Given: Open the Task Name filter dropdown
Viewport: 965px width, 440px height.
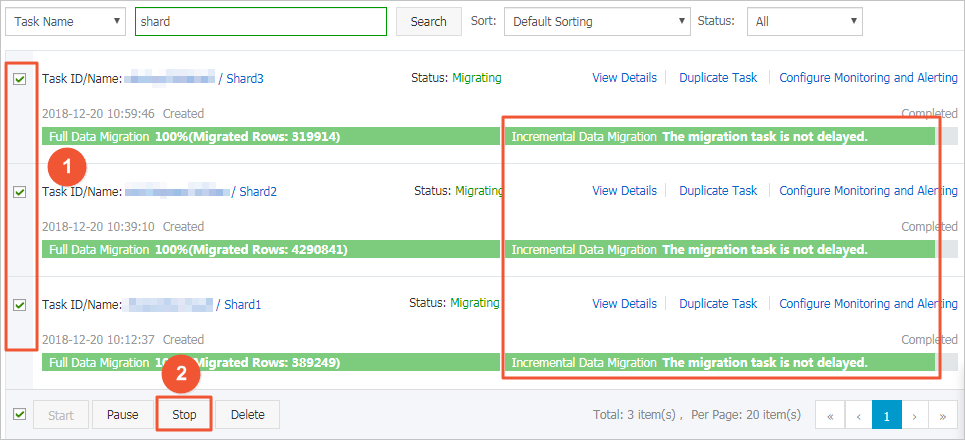Looking at the screenshot, I should pyautogui.click(x=65, y=21).
